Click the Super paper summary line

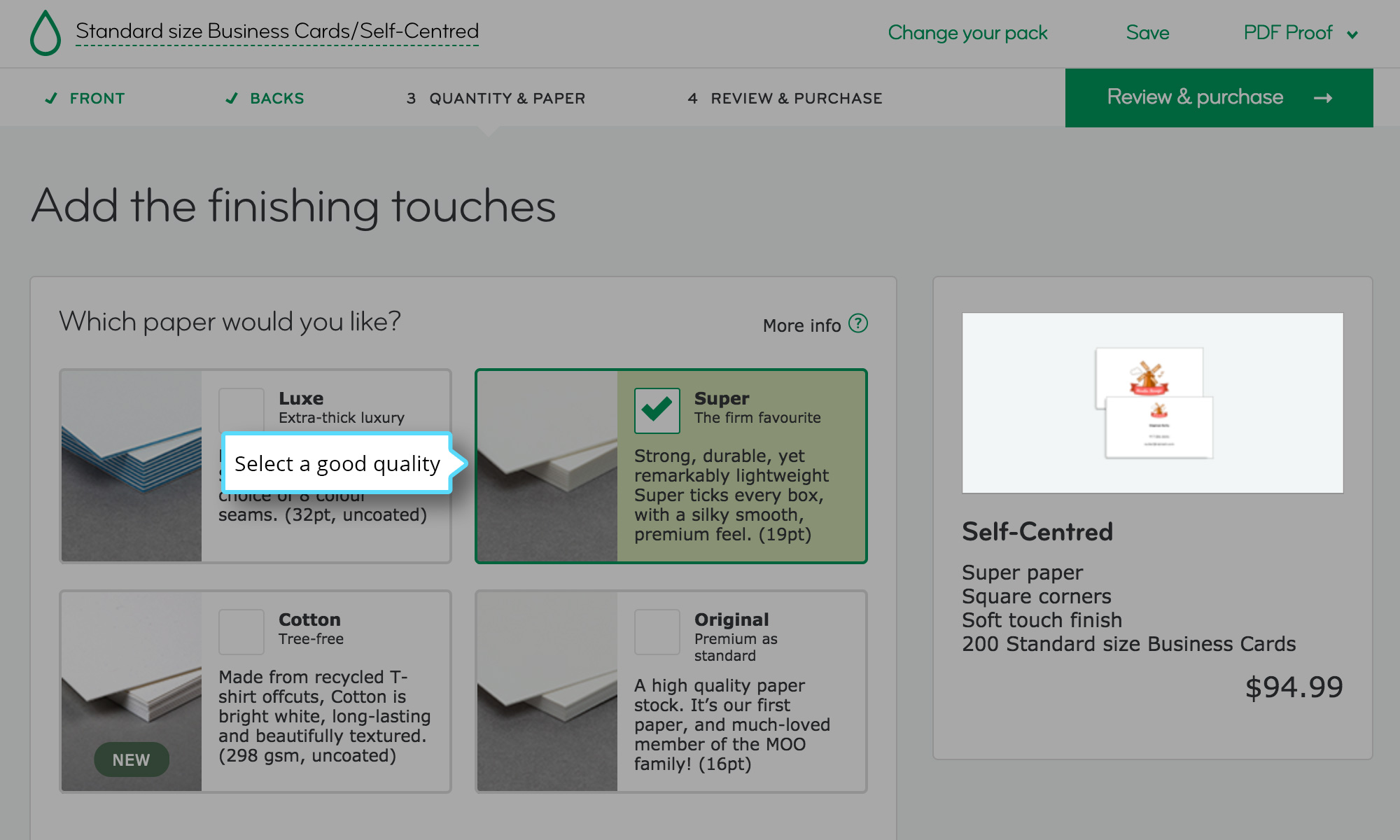(1022, 573)
